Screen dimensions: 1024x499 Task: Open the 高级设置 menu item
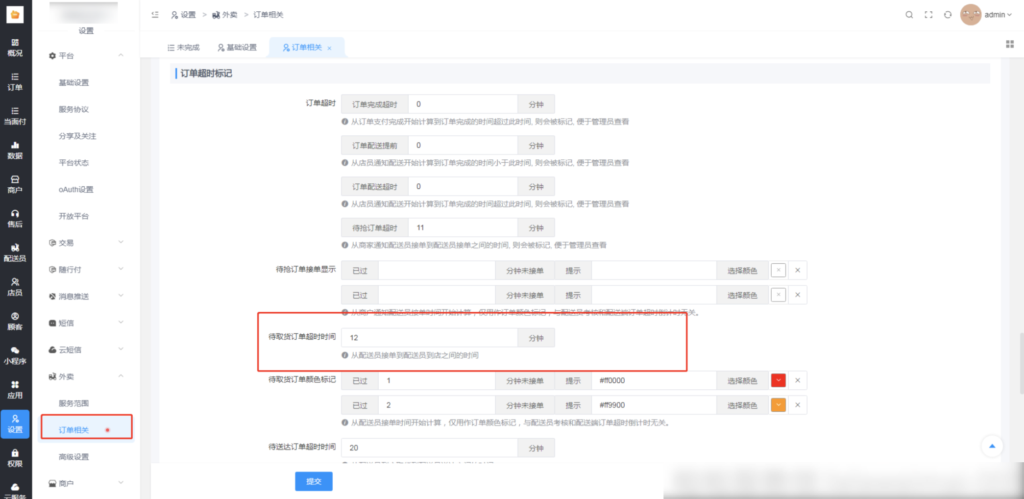click(x=74, y=457)
